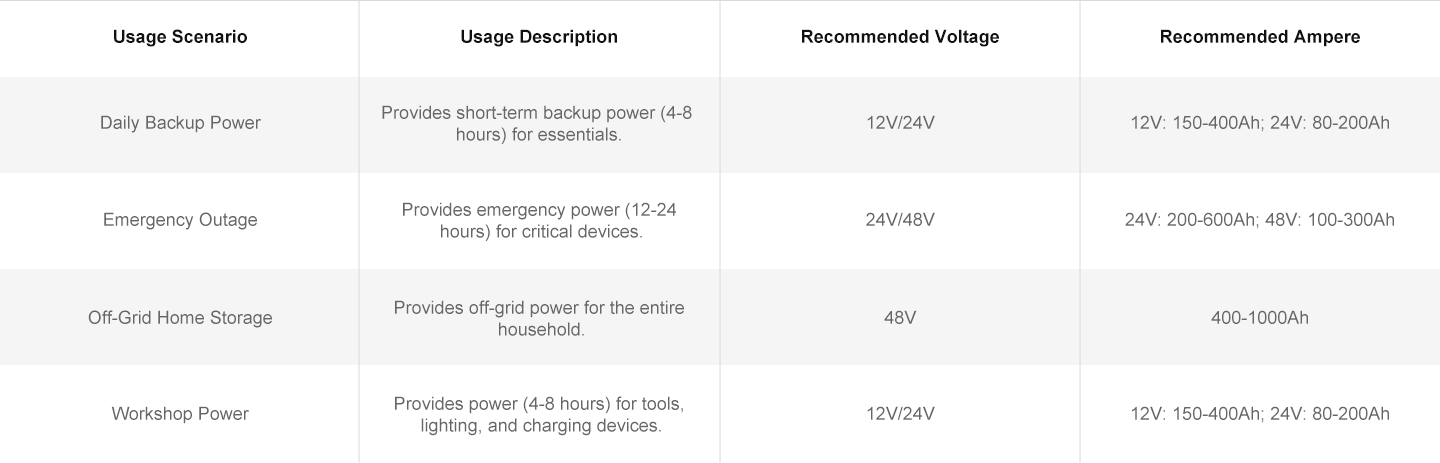Click the tools, lighting, and charging description
This screenshot has height=463, width=1440.
click(539, 414)
